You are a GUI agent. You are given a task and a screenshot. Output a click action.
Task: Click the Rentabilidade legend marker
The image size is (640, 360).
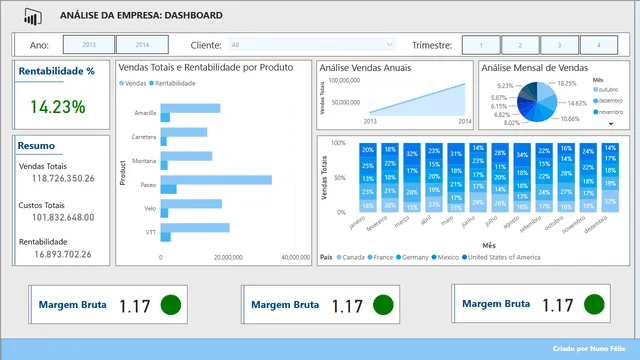[151, 83]
